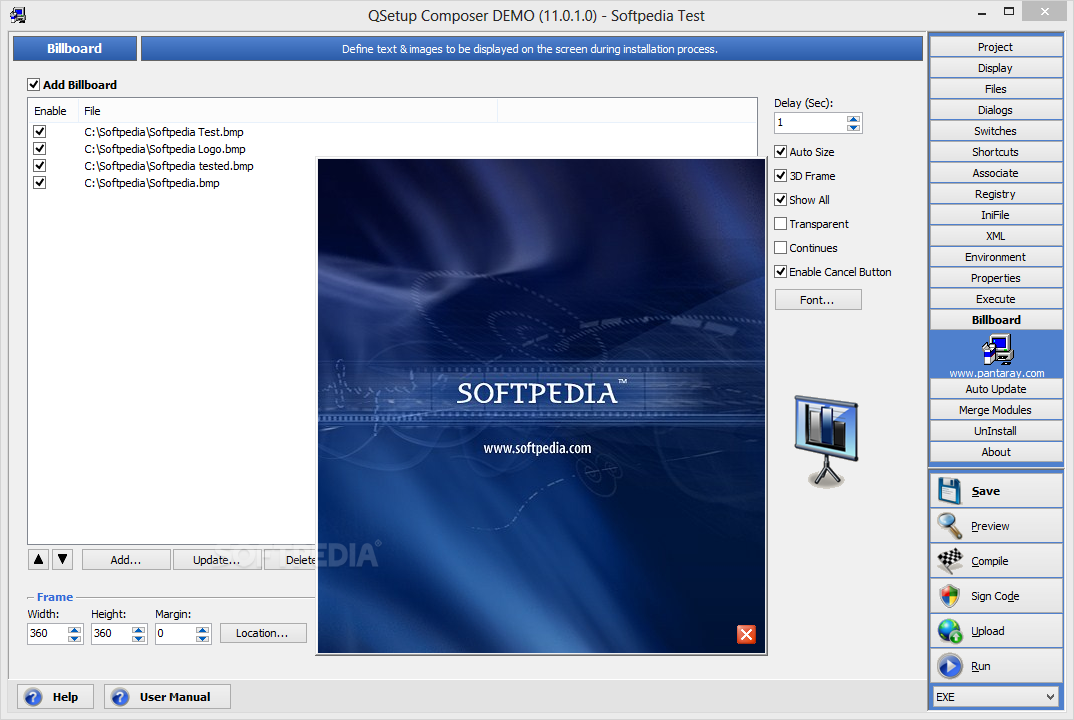Viewport: 1074px width, 720px height.
Task: Open the www.pantaray.com link
Action: point(997,373)
